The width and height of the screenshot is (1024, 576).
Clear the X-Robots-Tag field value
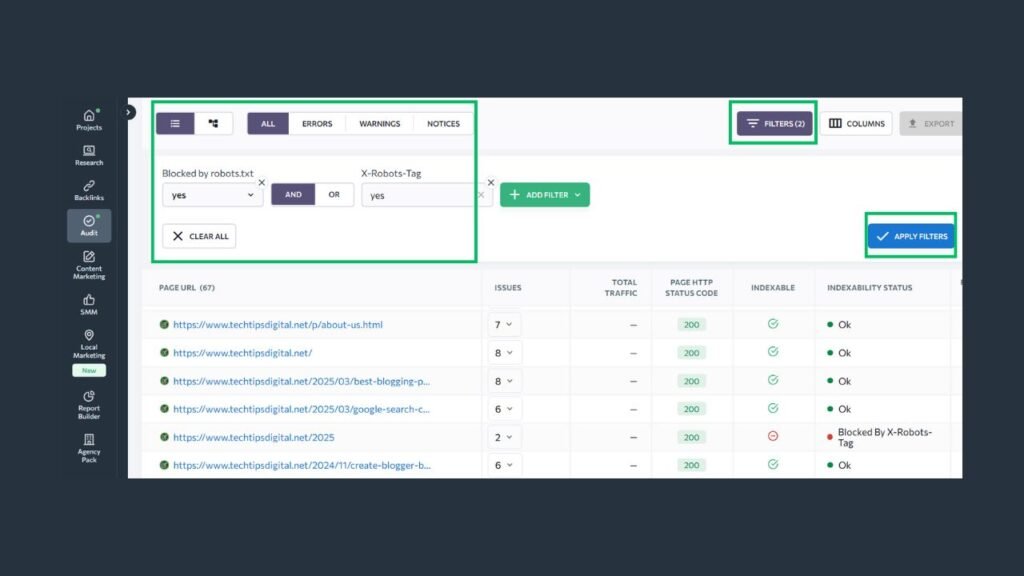[x=481, y=195]
